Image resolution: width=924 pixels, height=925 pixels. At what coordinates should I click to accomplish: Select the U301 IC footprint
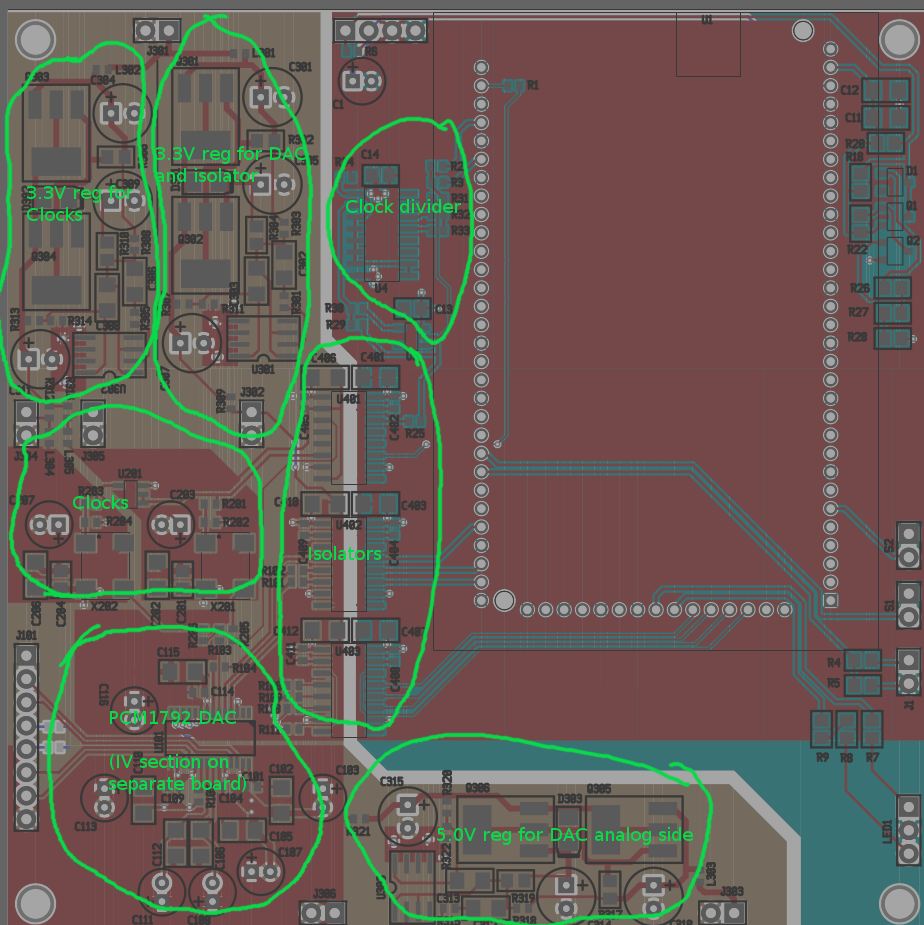pyautogui.click(x=263, y=339)
